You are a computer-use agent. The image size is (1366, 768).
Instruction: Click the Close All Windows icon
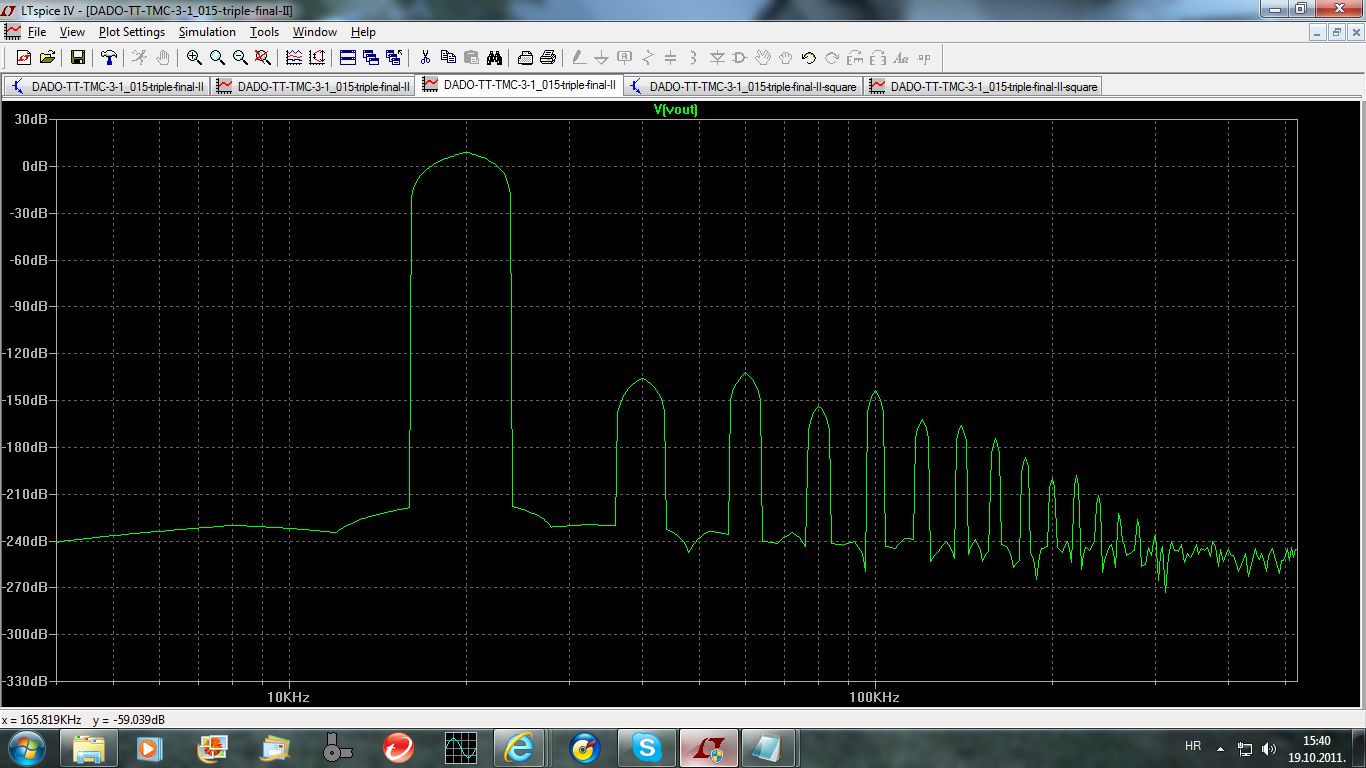pyautogui.click(x=394, y=58)
